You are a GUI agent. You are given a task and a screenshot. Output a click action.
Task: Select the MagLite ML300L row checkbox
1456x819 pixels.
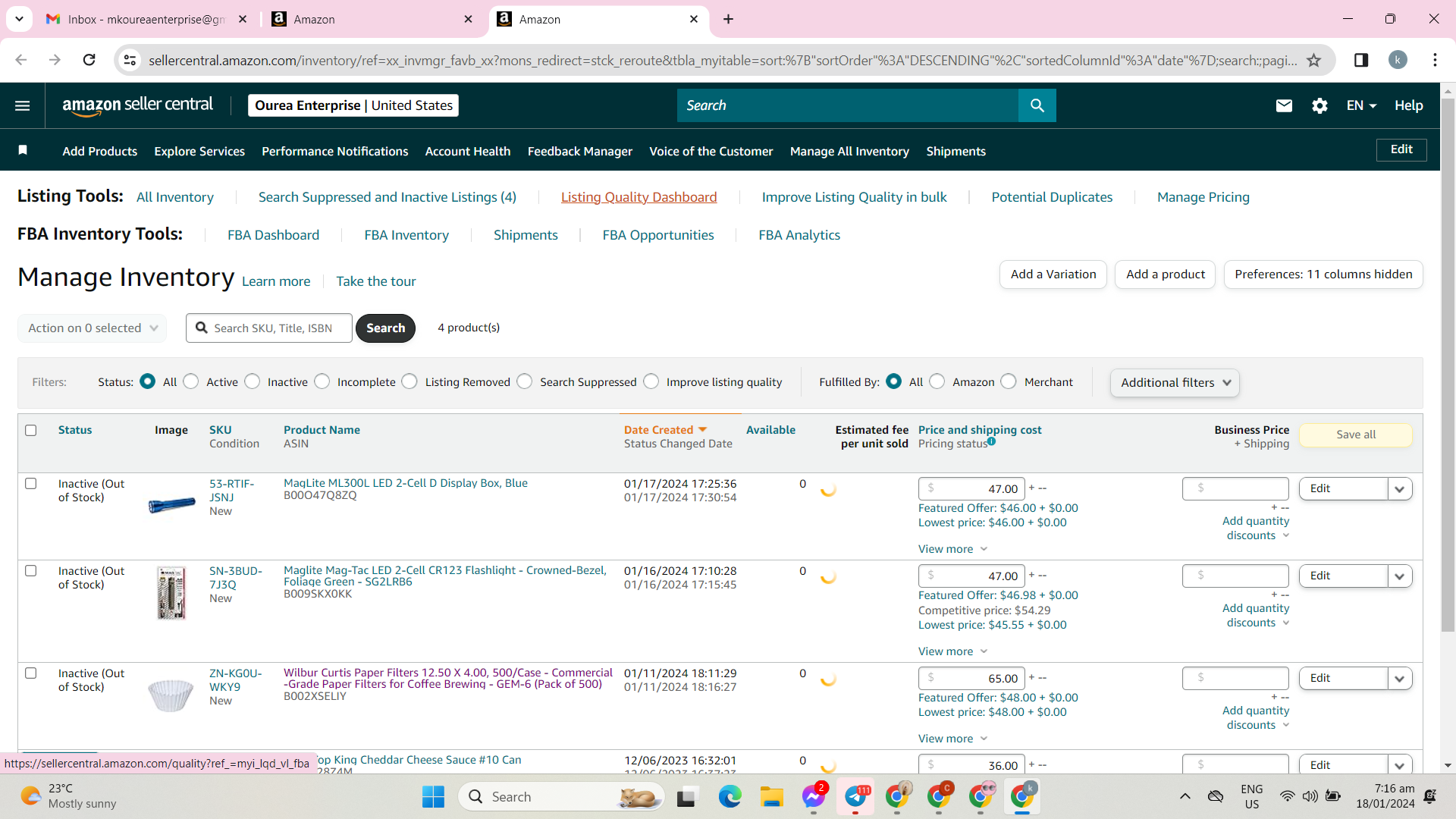tap(31, 483)
